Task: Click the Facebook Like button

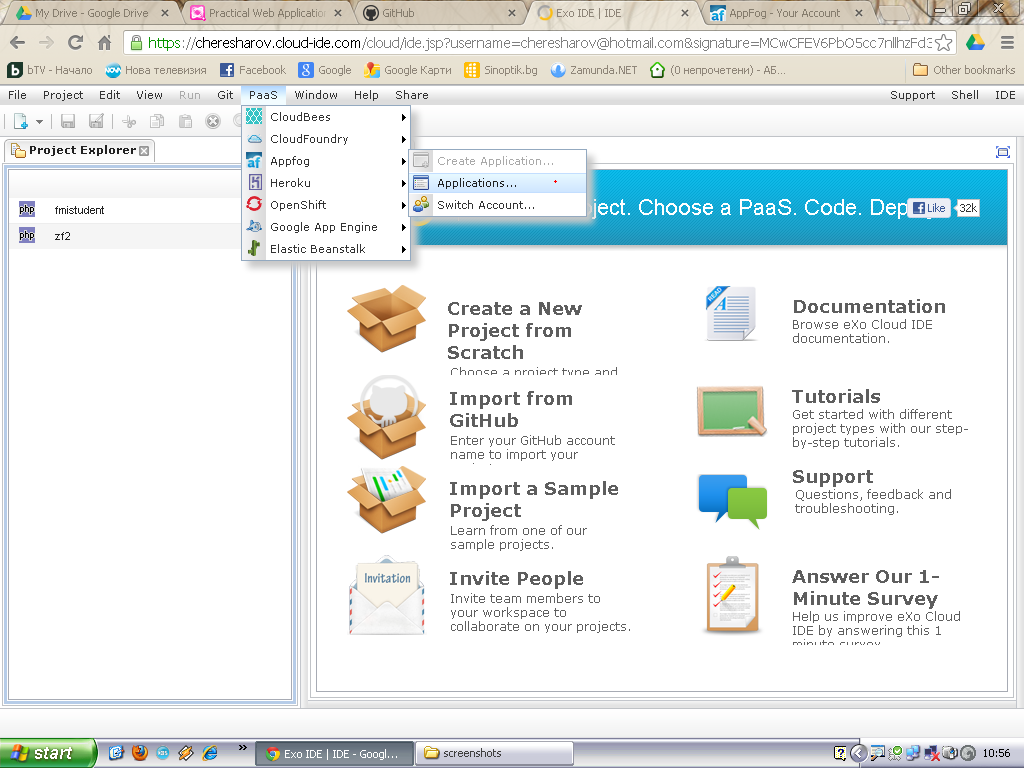Action: pos(929,208)
